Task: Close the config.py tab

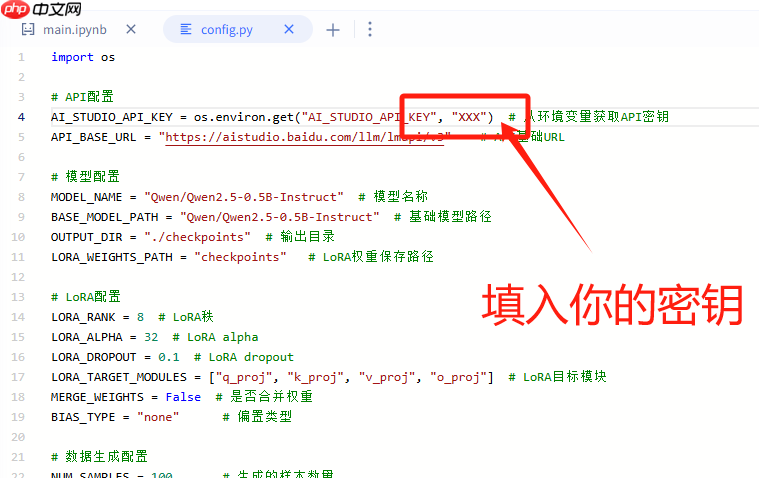Action: click(x=289, y=30)
